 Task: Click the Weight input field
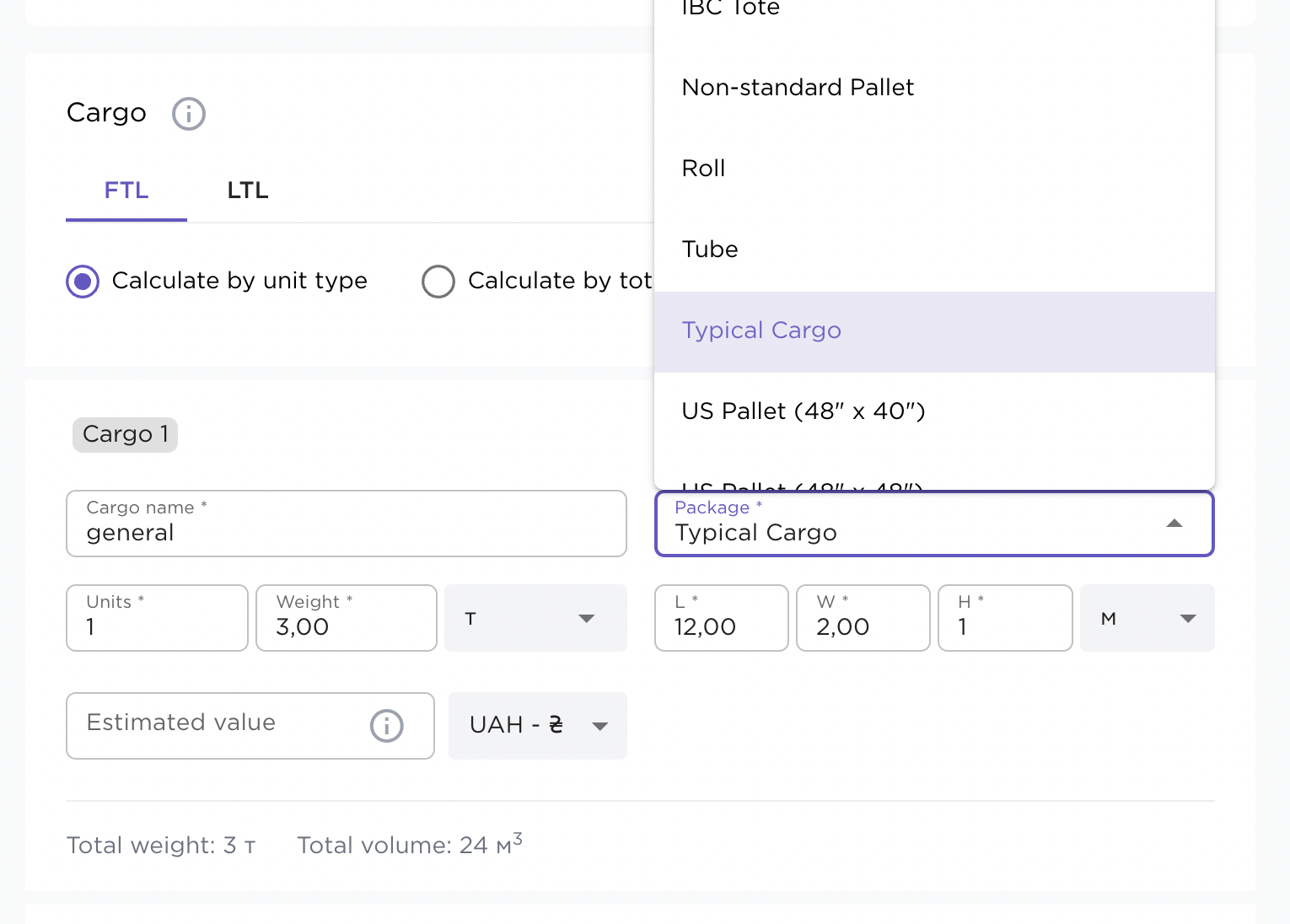(347, 618)
